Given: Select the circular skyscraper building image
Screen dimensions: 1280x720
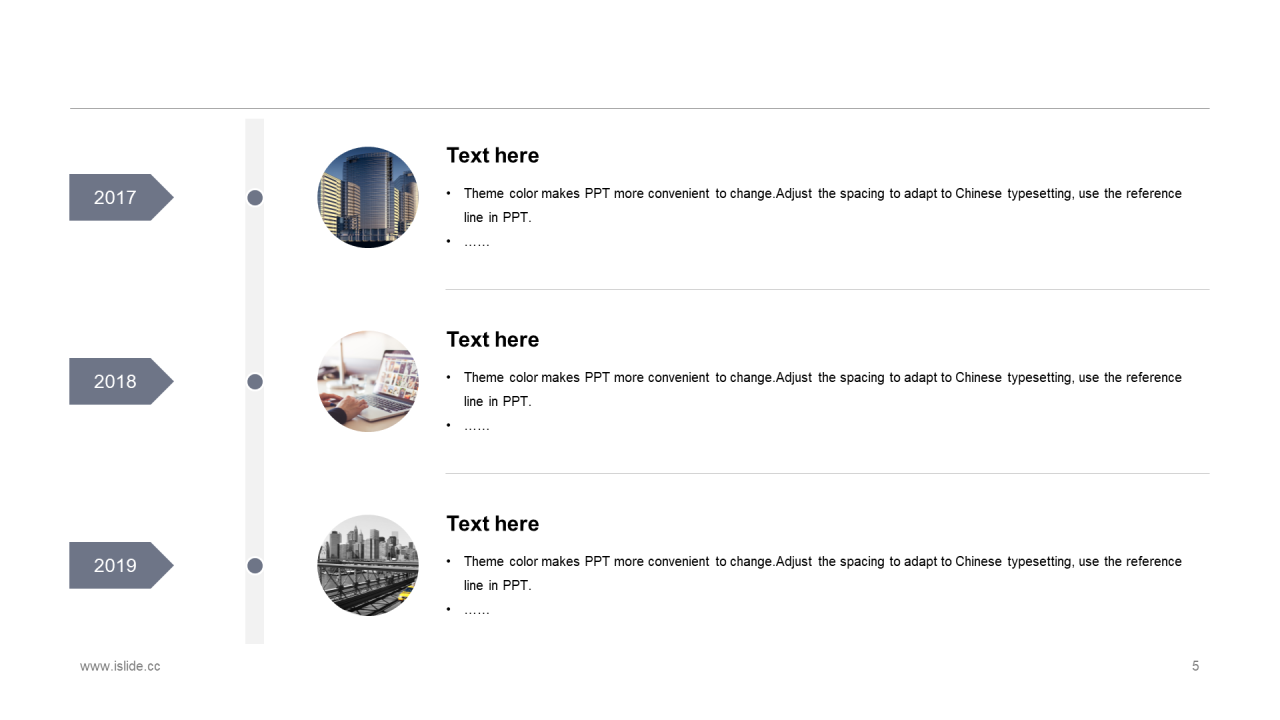Looking at the screenshot, I should coord(368,197).
